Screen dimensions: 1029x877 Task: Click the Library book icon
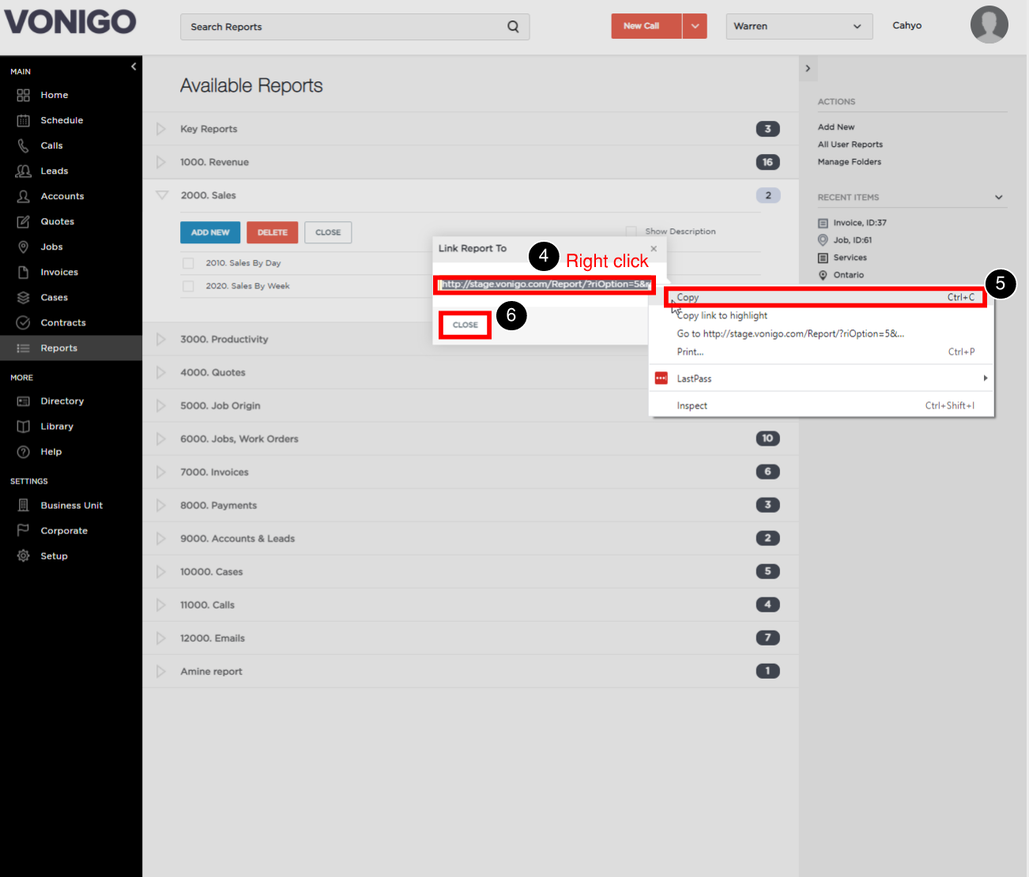(23, 426)
